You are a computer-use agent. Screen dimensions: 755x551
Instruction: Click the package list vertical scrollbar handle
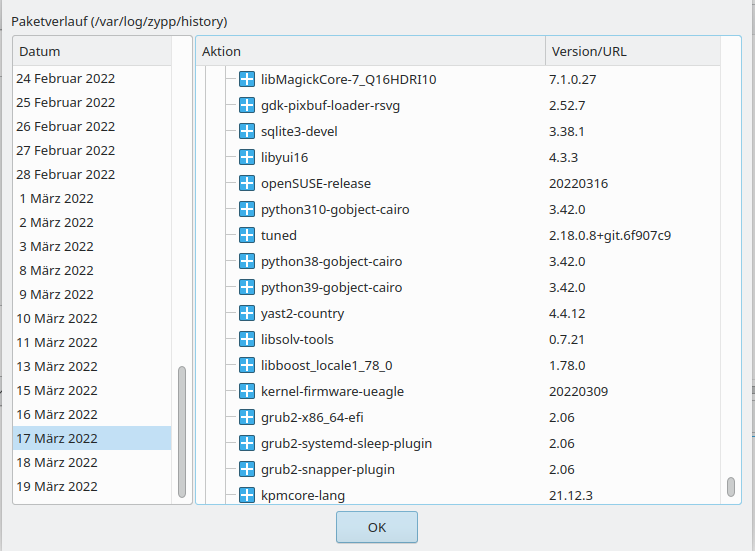[731, 486]
